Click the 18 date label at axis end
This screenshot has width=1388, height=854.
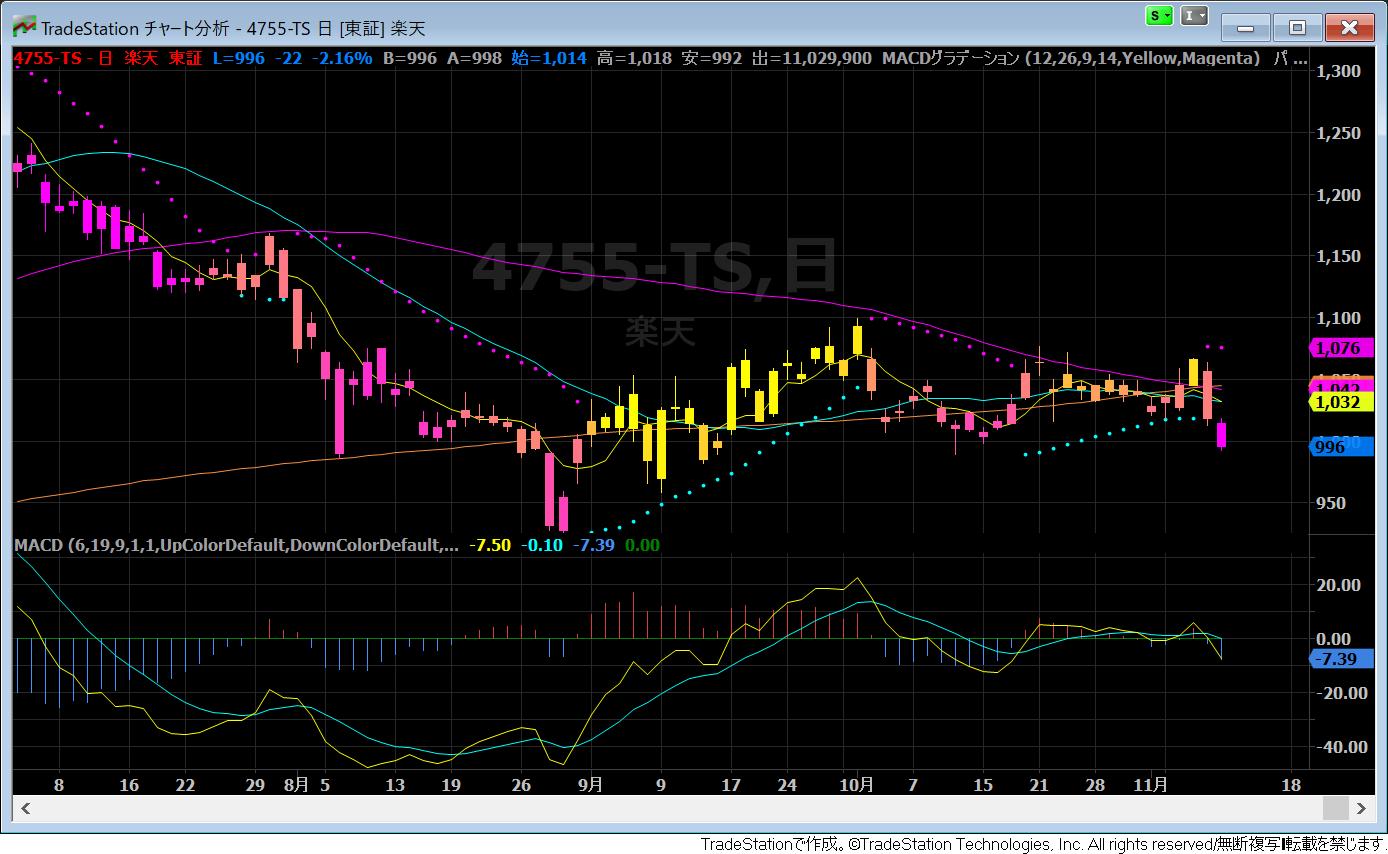pyautogui.click(x=1291, y=785)
